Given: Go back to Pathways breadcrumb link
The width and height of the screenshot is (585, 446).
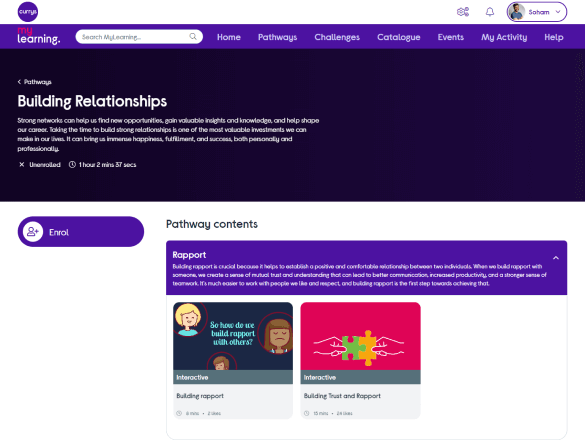Looking at the screenshot, I should click(x=38, y=82).
